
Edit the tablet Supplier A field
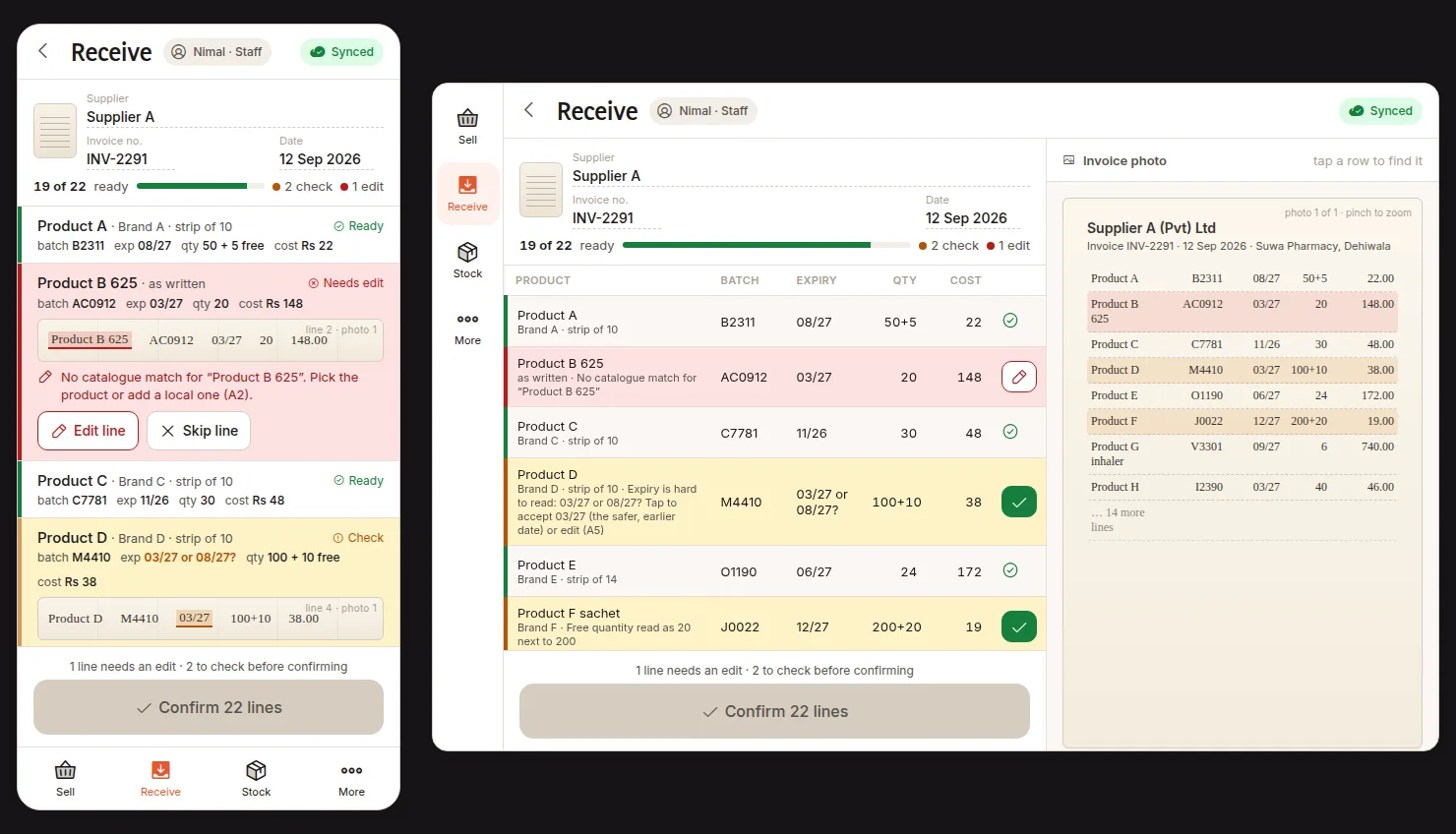click(x=801, y=176)
